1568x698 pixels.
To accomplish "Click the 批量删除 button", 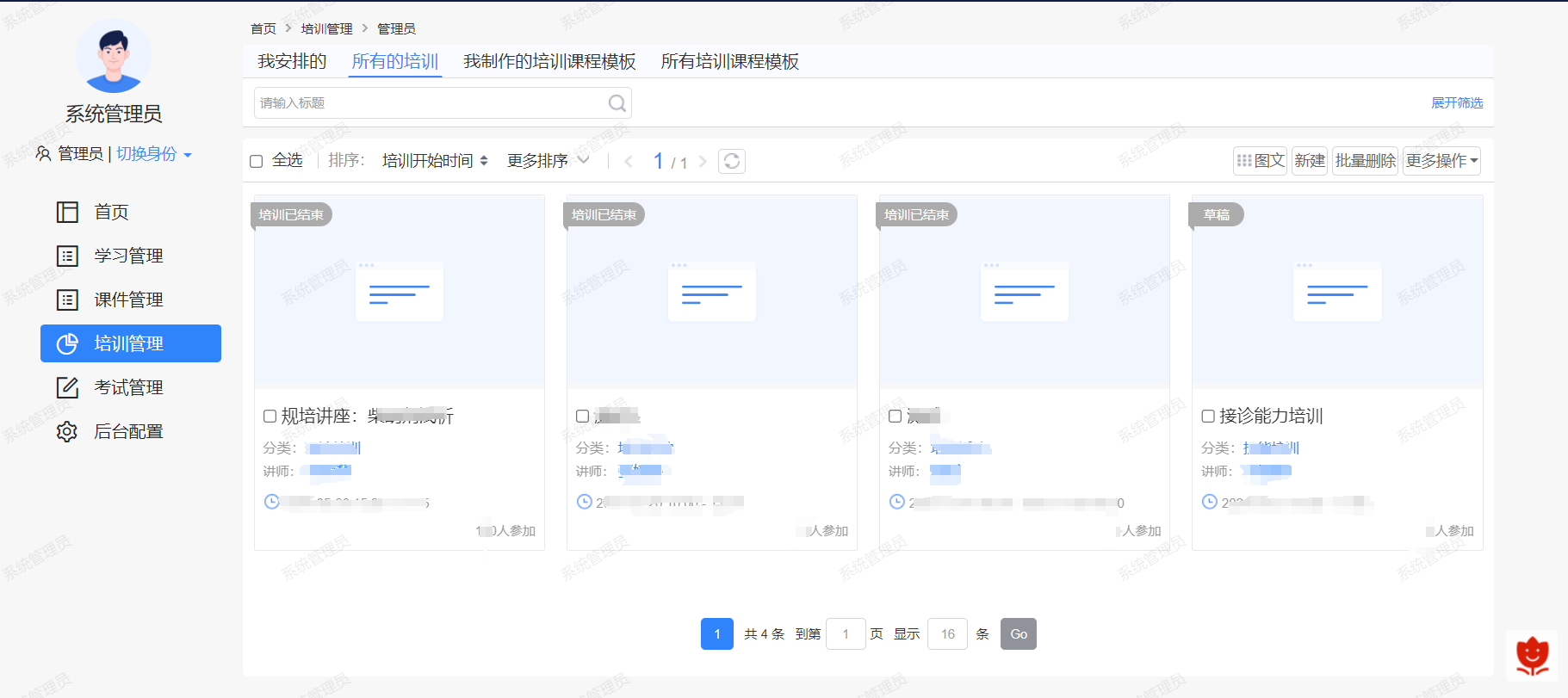I will (1365, 161).
